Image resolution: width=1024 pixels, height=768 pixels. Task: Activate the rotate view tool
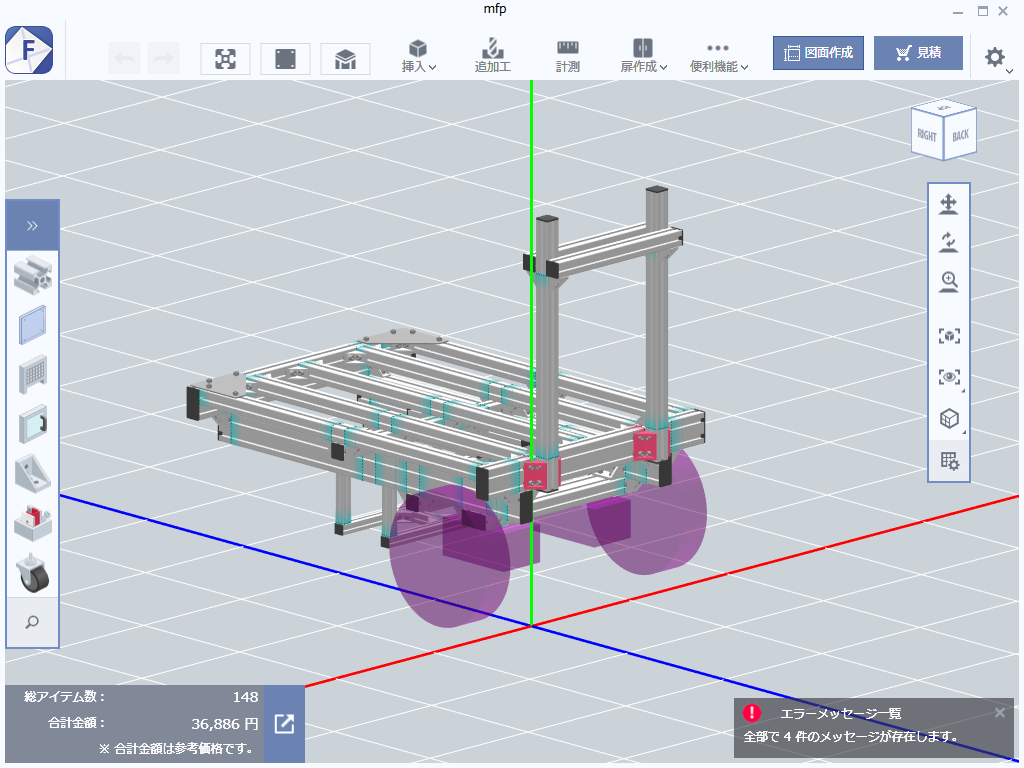948,243
